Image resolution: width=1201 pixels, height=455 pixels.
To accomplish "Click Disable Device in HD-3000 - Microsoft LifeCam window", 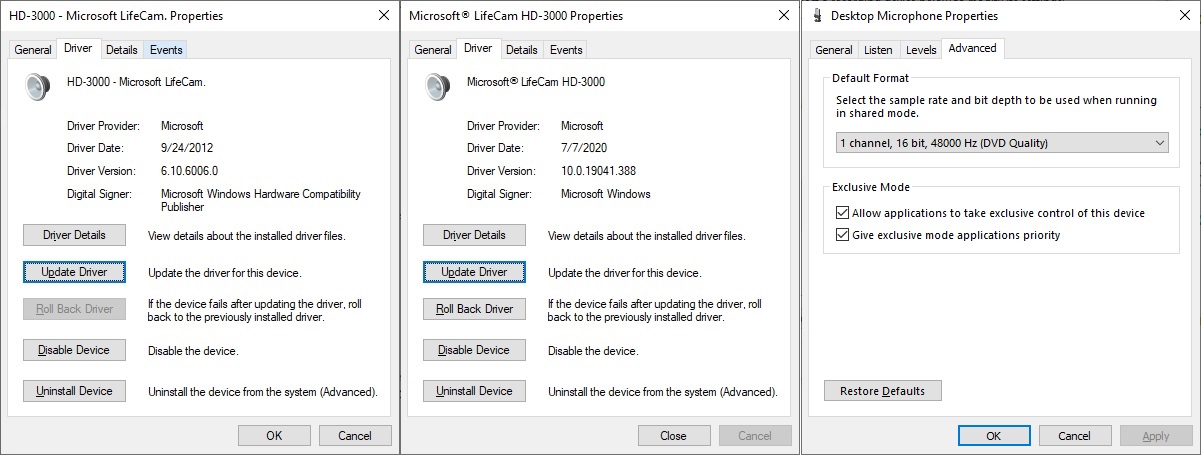I will click(74, 350).
